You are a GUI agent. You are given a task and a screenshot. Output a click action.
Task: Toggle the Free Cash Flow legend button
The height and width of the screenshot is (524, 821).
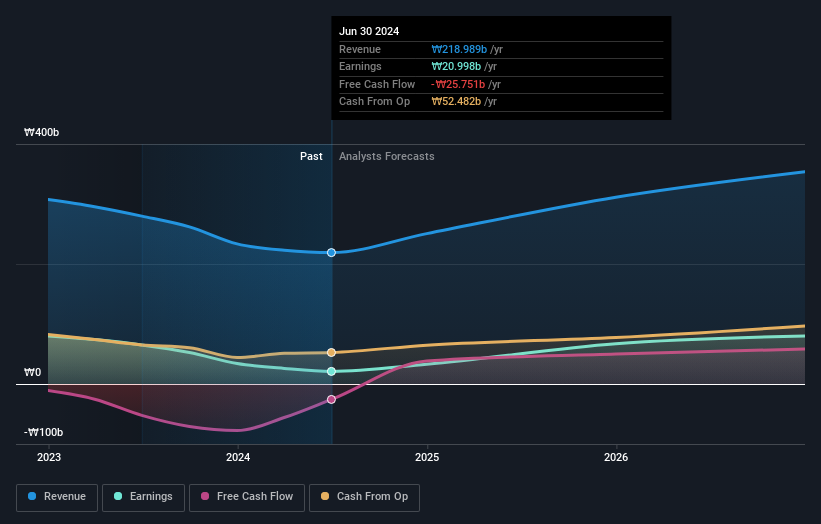click(x=247, y=497)
